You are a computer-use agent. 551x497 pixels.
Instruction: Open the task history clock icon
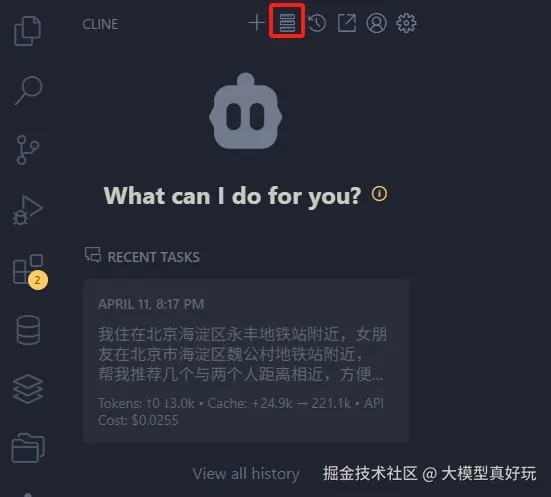click(317, 23)
